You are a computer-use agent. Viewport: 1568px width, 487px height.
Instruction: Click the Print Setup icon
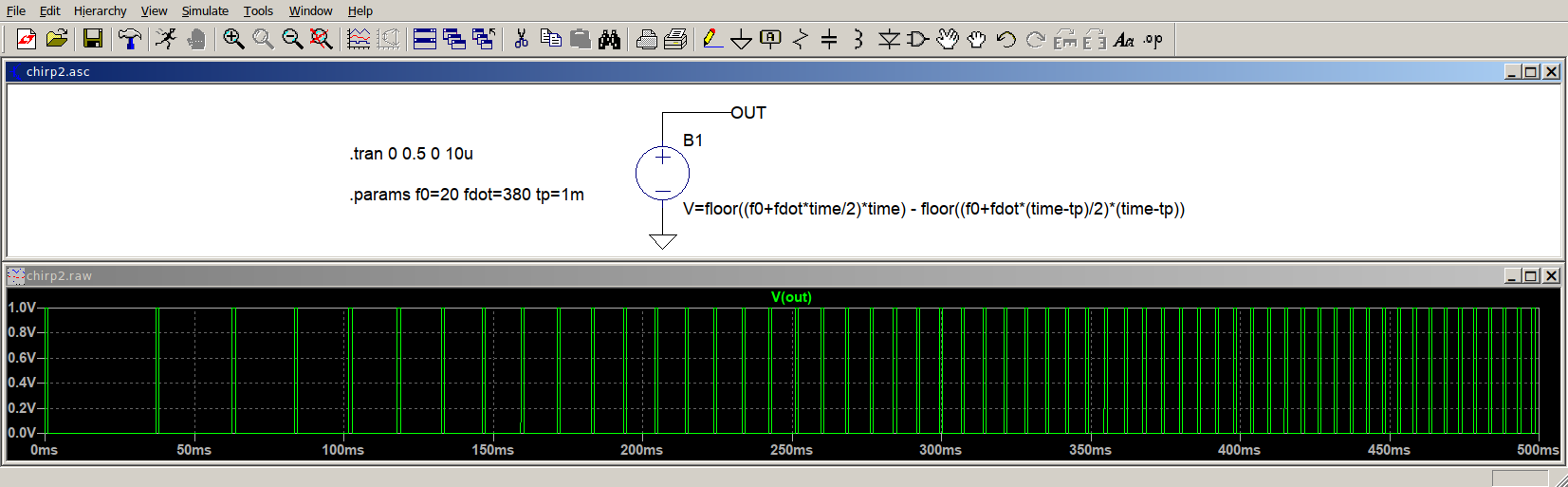point(647,39)
